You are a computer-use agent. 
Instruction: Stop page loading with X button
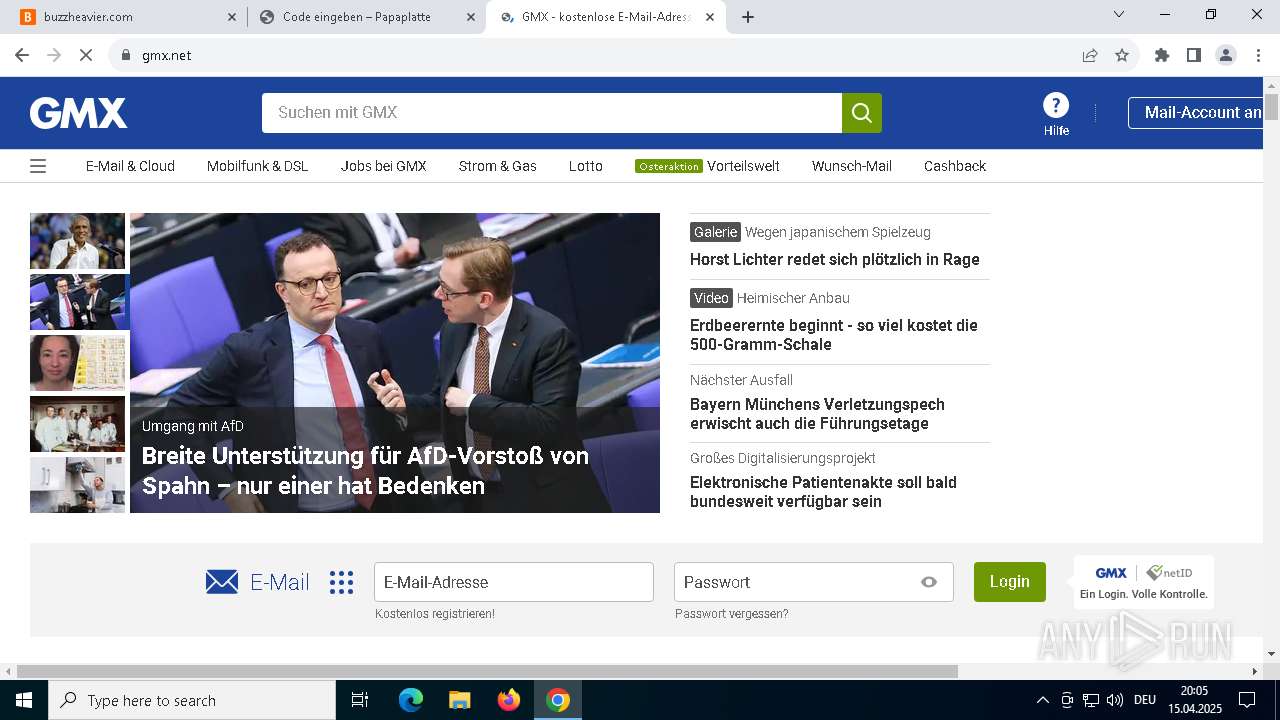coord(86,55)
